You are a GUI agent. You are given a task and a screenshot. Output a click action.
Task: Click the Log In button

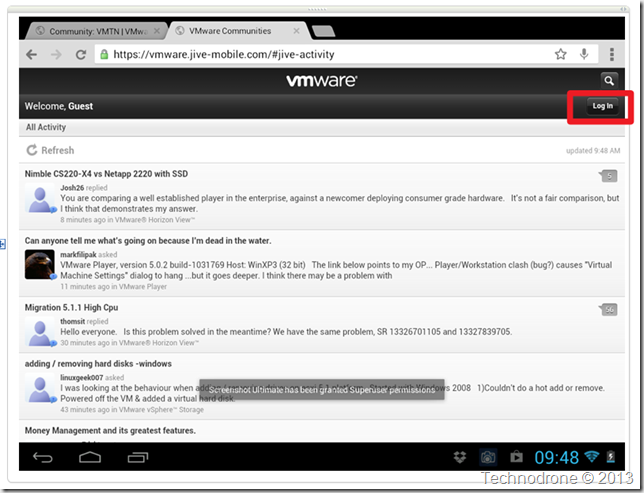(x=602, y=106)
